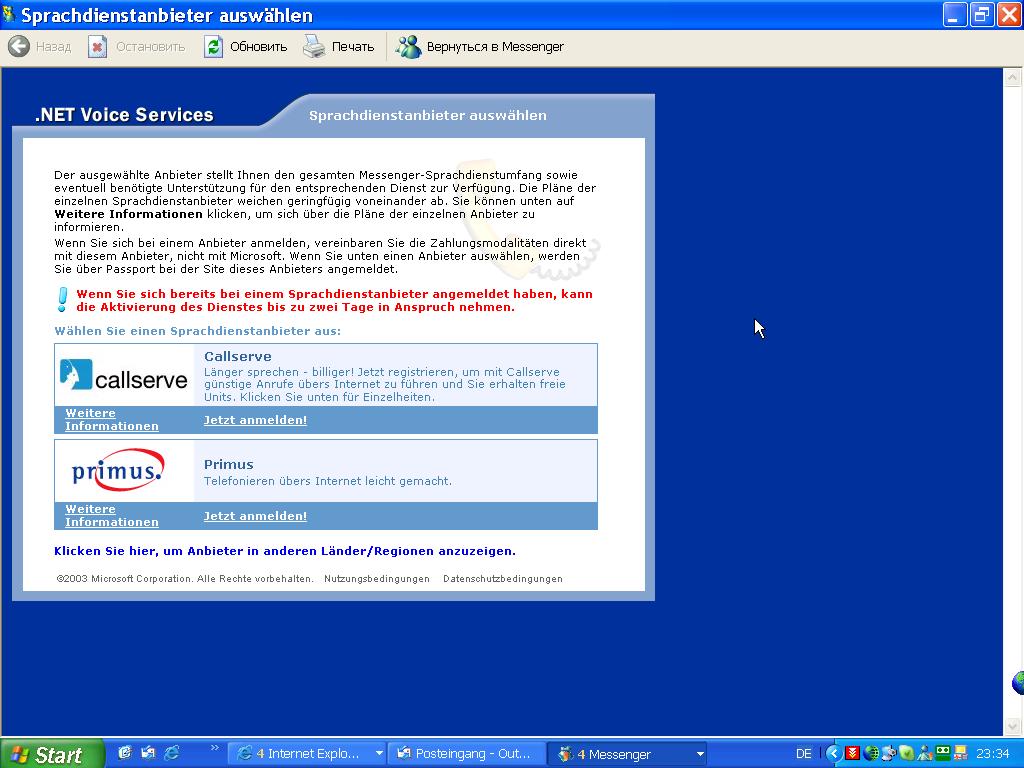Click the Primus heading text
This screenshot has width=1024, height=768.
(x=229, y=464)
